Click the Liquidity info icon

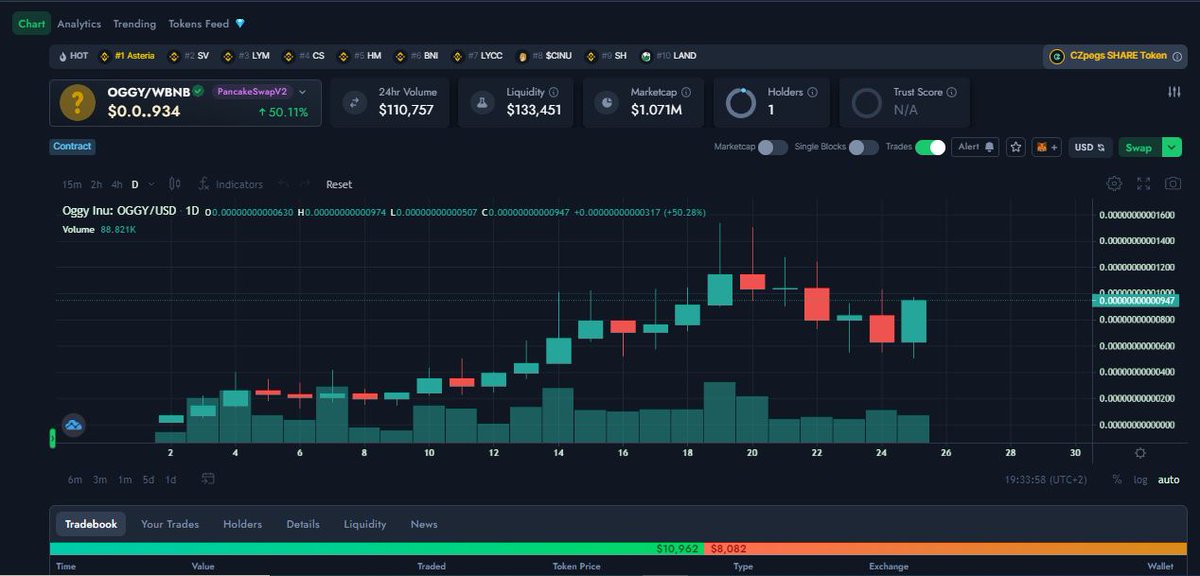[x=553, y=92]
